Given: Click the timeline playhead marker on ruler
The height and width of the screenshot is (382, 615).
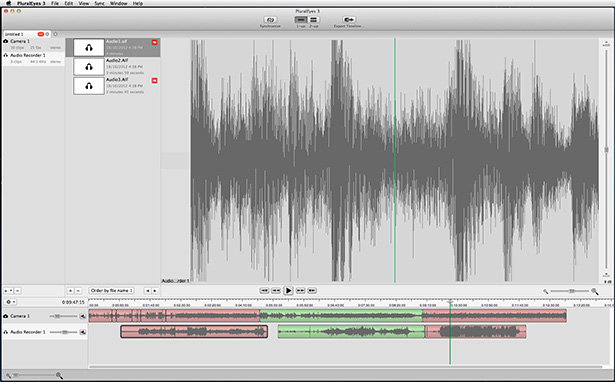Looking at the screenshot, I should [450, 302].
